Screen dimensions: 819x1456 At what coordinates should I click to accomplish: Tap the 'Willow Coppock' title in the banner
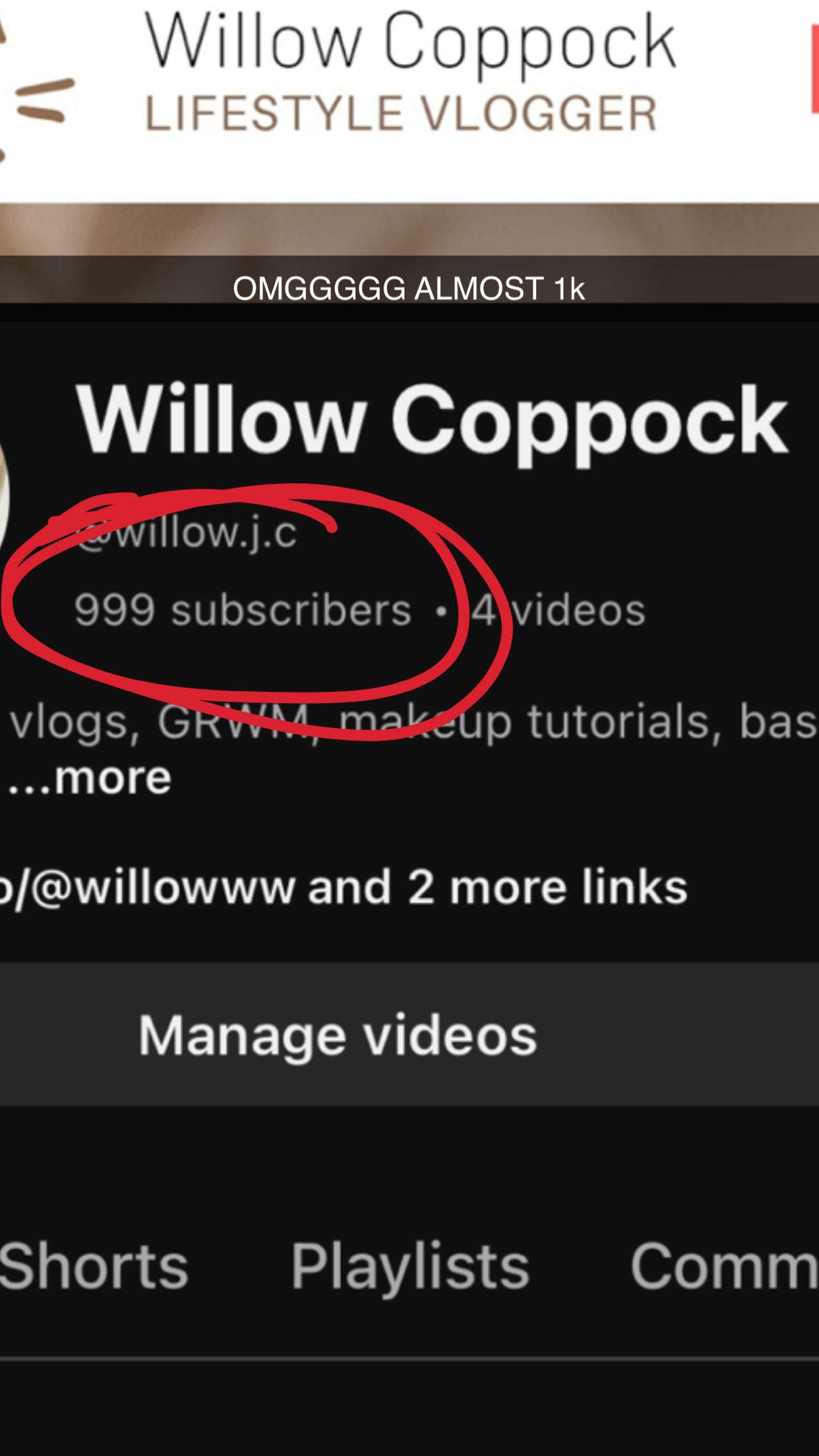tap(410, 44)
